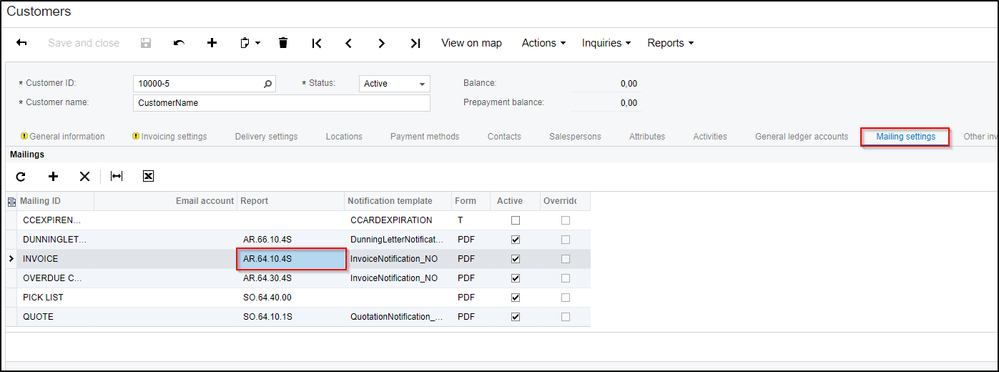Screen dimensions: 999x372
Task: Select CCARDEXPIRATION notification template cell
Action: [398, 220]
